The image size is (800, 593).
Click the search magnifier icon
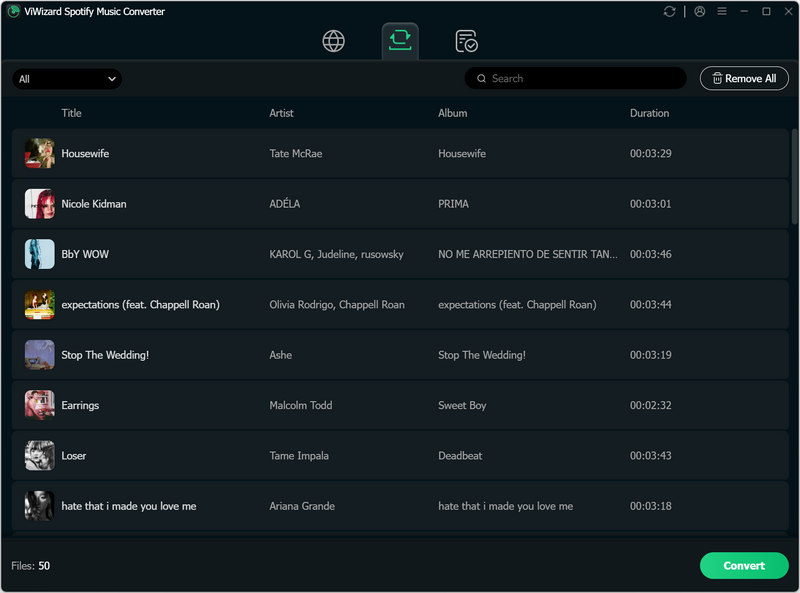(x=481, y=79)
